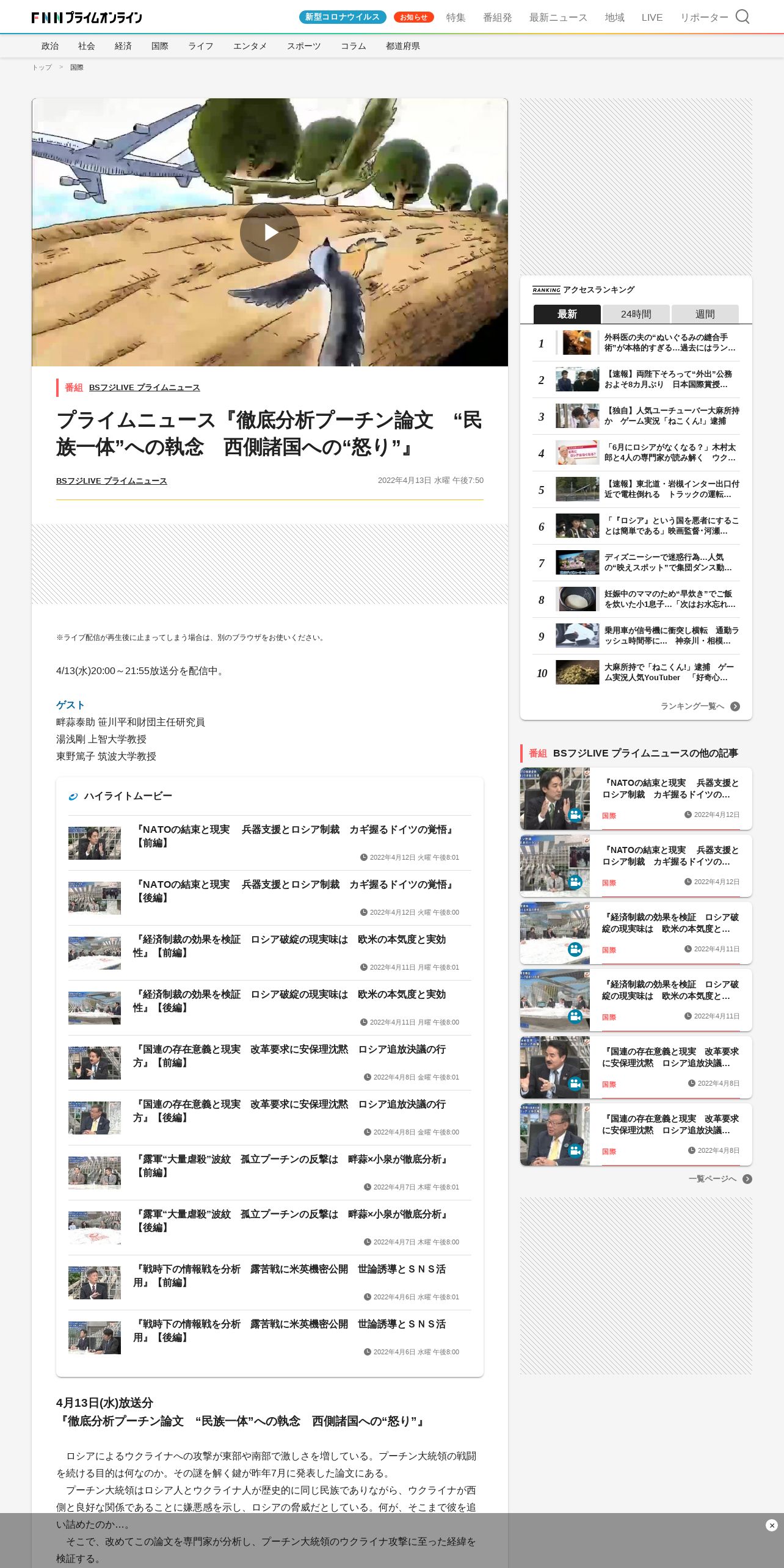
Task: Open 最新ニュース in the top navigation
Action: coord(558,17)
